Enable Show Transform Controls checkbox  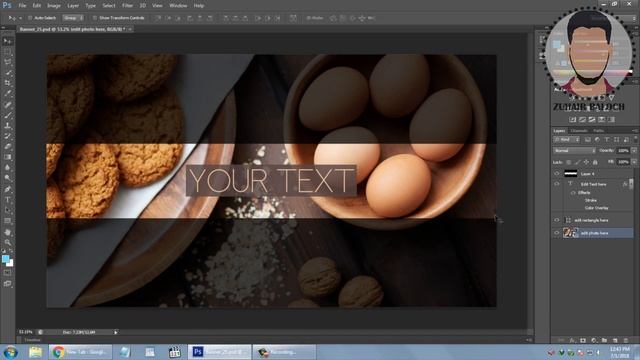95,18
